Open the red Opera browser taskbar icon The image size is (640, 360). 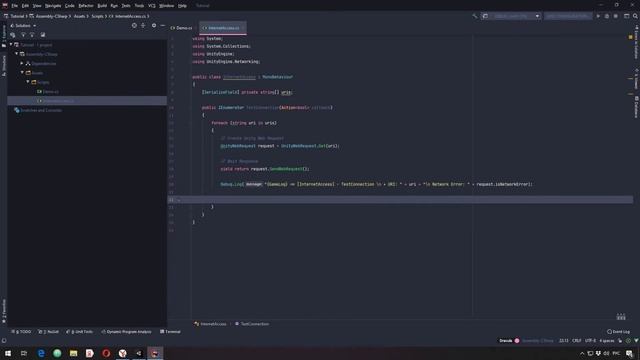coord(106,353)
